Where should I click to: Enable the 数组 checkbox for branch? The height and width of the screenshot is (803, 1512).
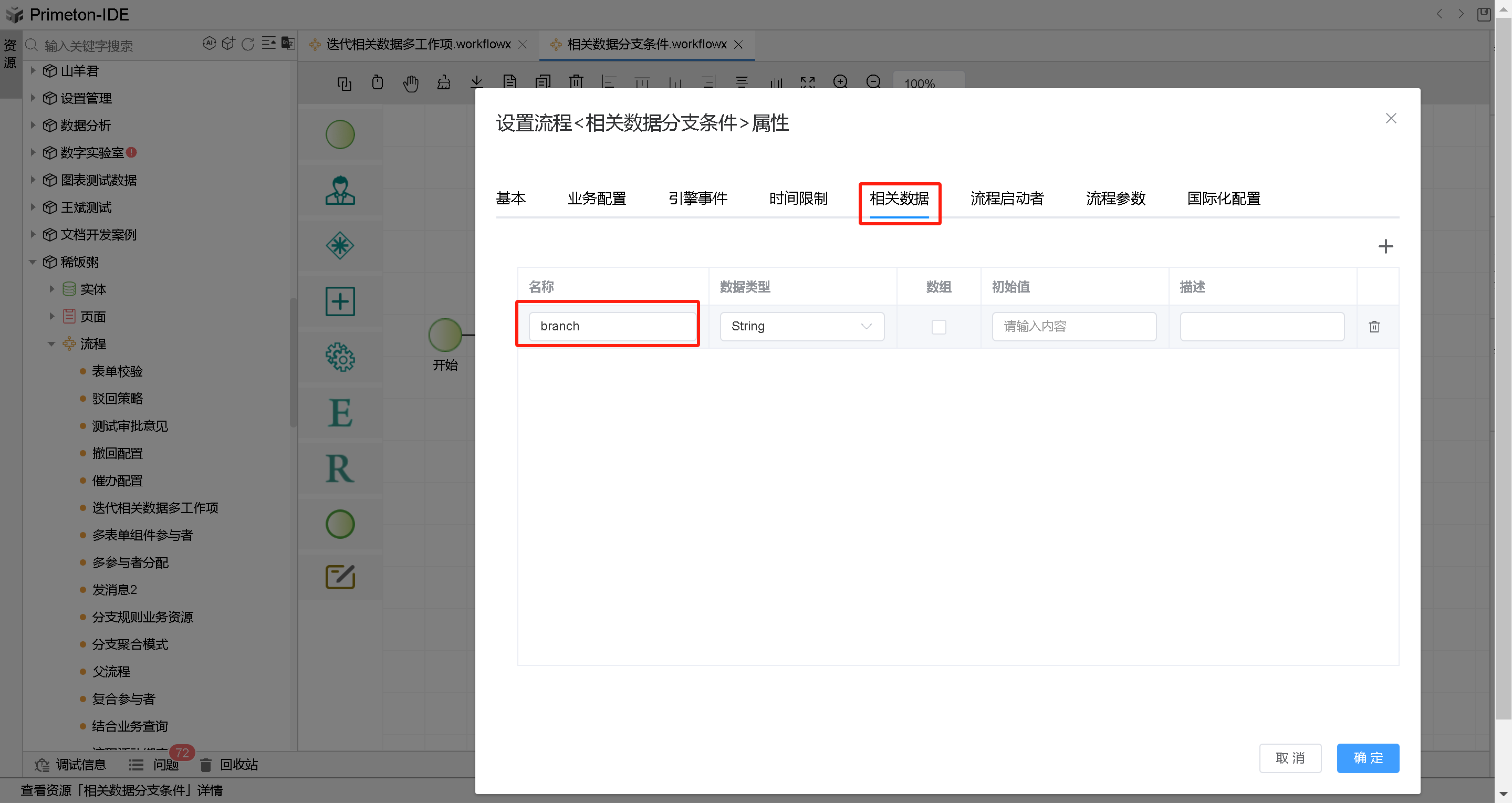pos(939,327)
